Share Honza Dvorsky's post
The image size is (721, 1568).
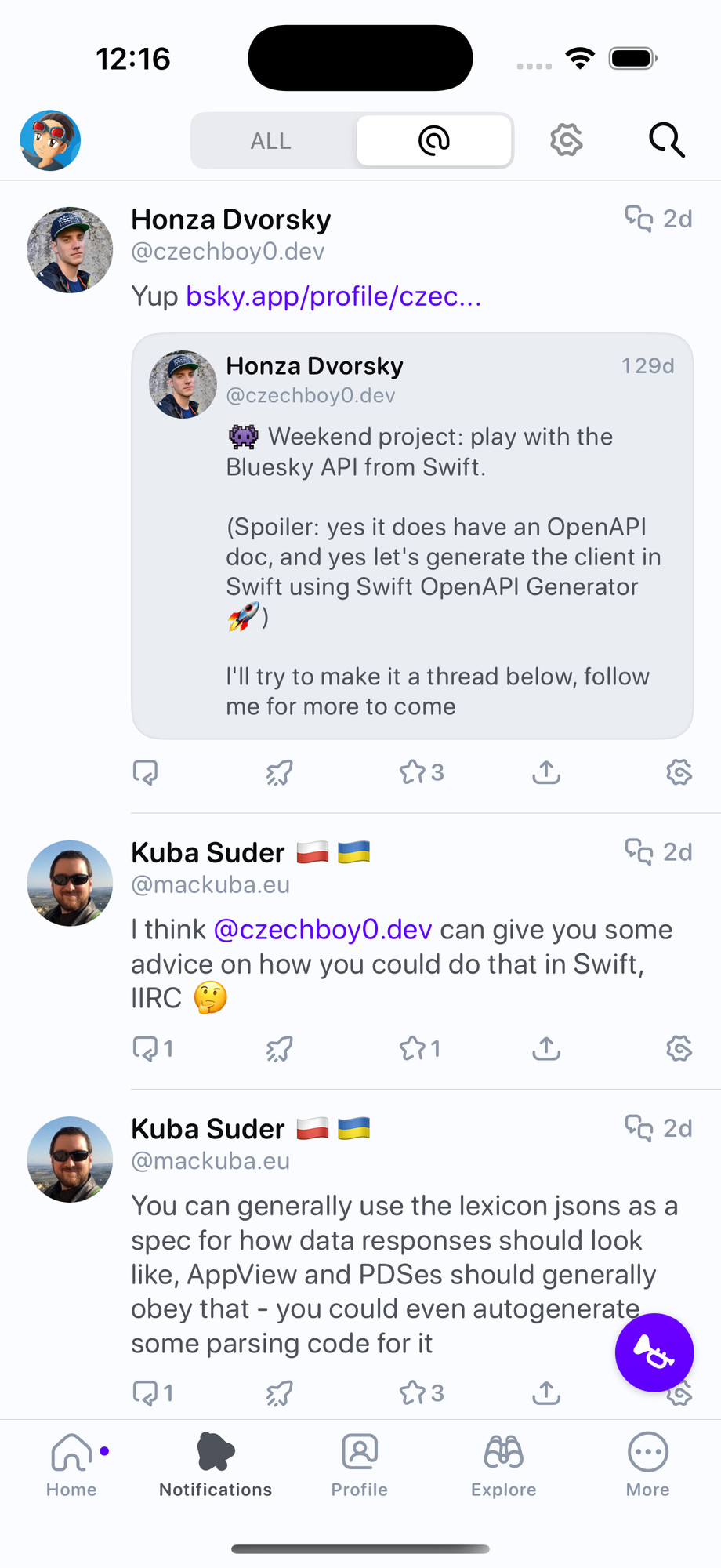546,772
